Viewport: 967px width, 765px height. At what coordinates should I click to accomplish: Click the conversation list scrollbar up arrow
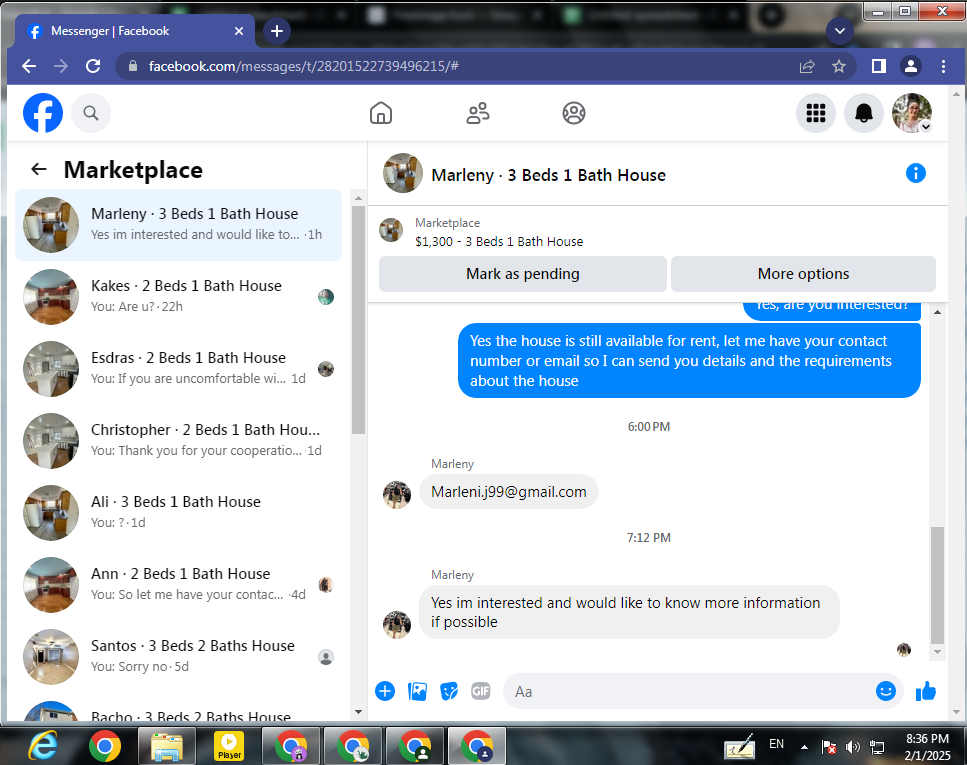(x=358, y=198)
